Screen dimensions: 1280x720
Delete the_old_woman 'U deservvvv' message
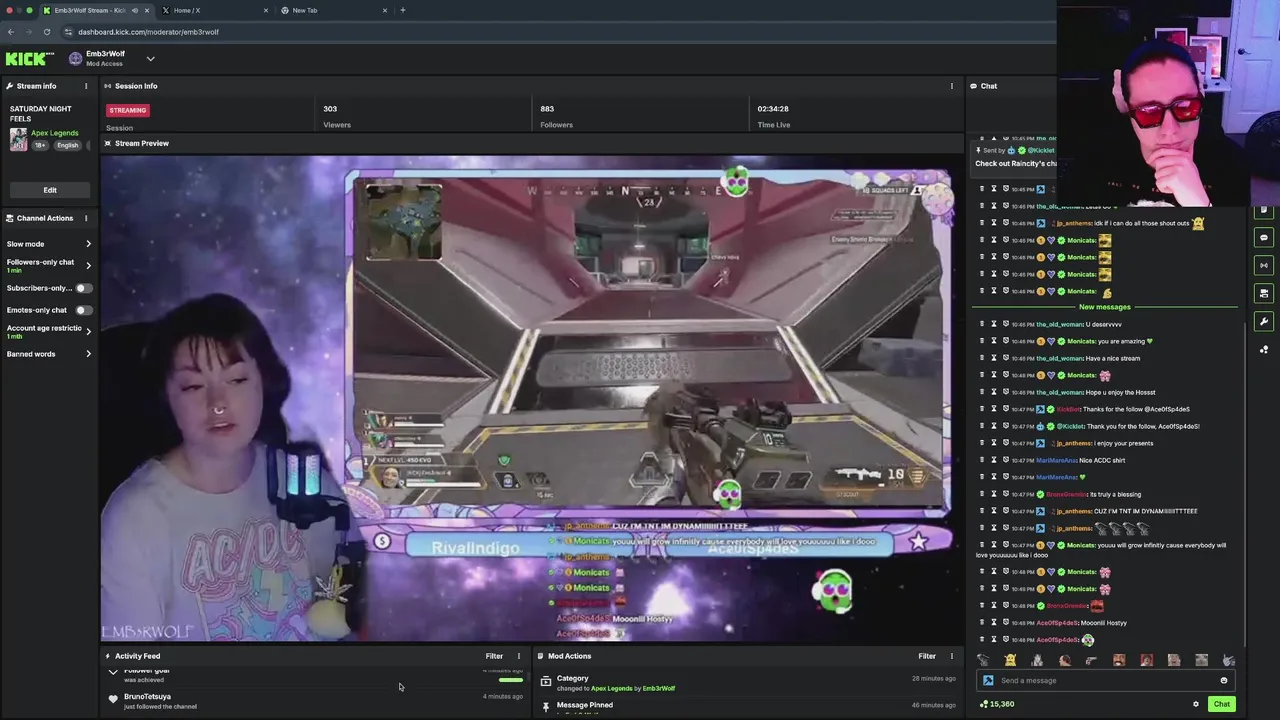click(x=981, y=324)
